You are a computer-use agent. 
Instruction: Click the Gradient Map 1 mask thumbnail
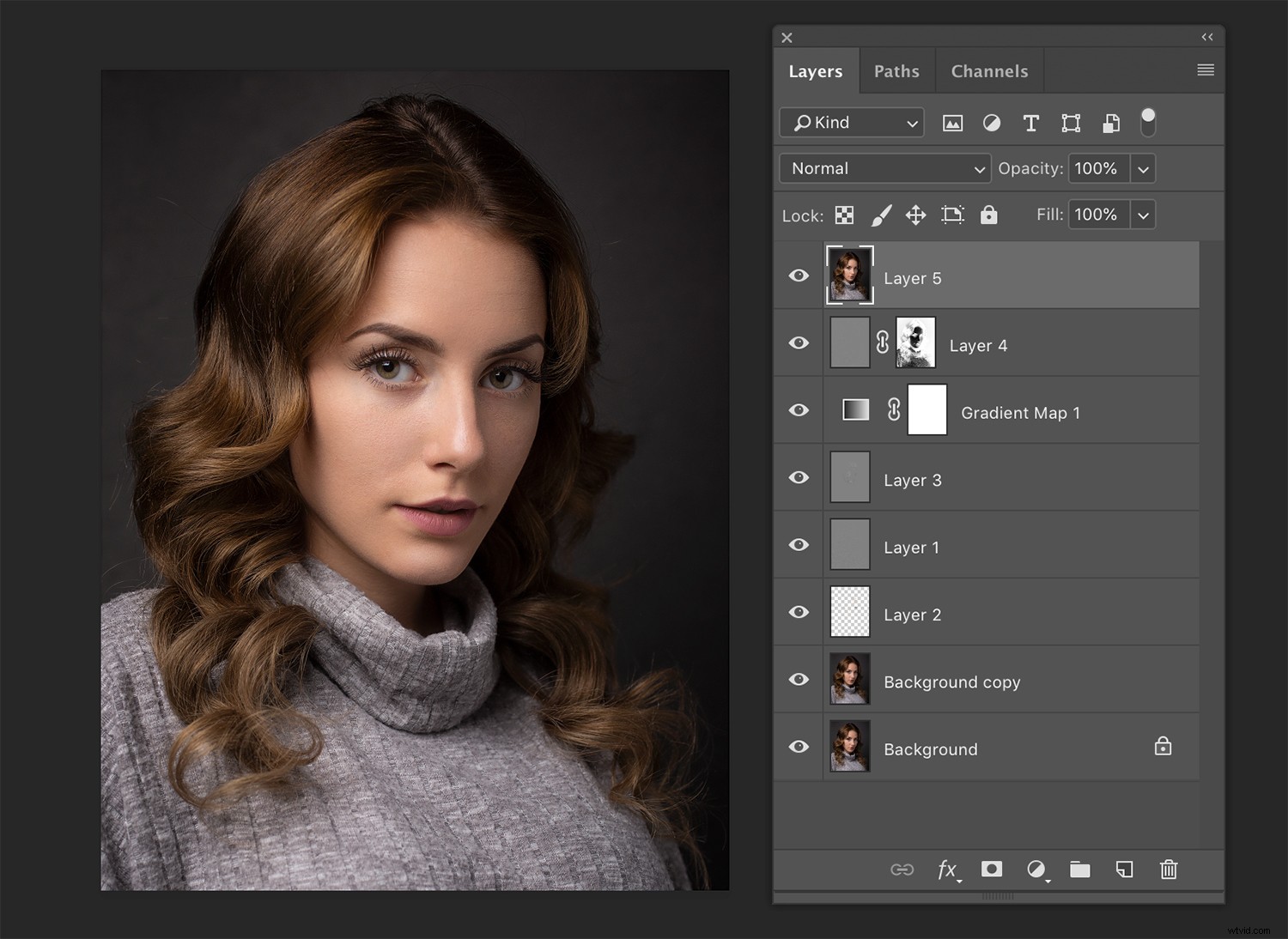[927, 410]
